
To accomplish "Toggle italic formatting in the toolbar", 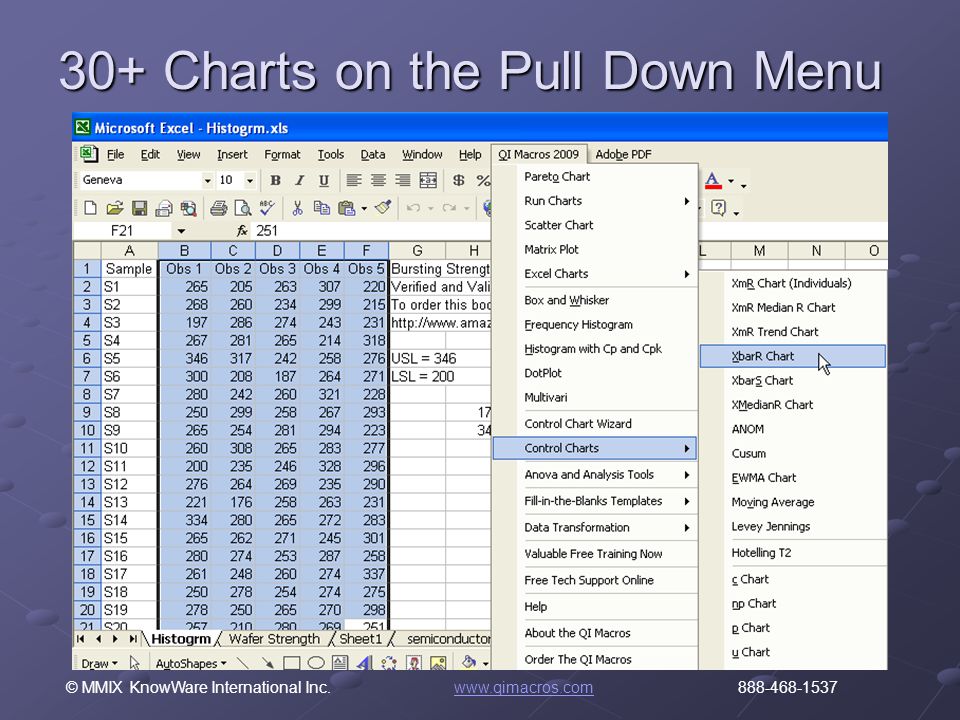I will 299,181.
